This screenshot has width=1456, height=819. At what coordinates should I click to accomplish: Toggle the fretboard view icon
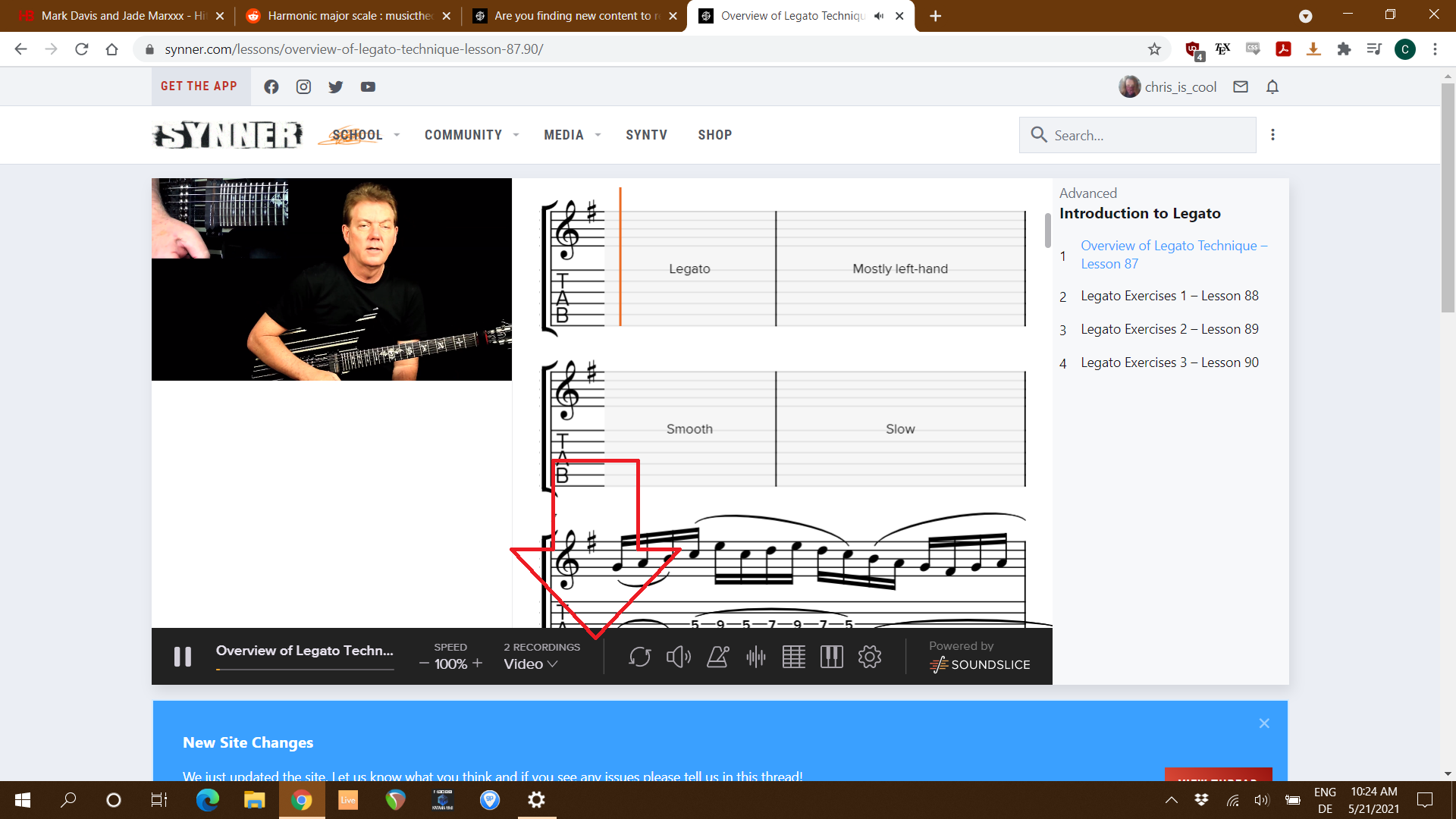click(x=793, y=657)
